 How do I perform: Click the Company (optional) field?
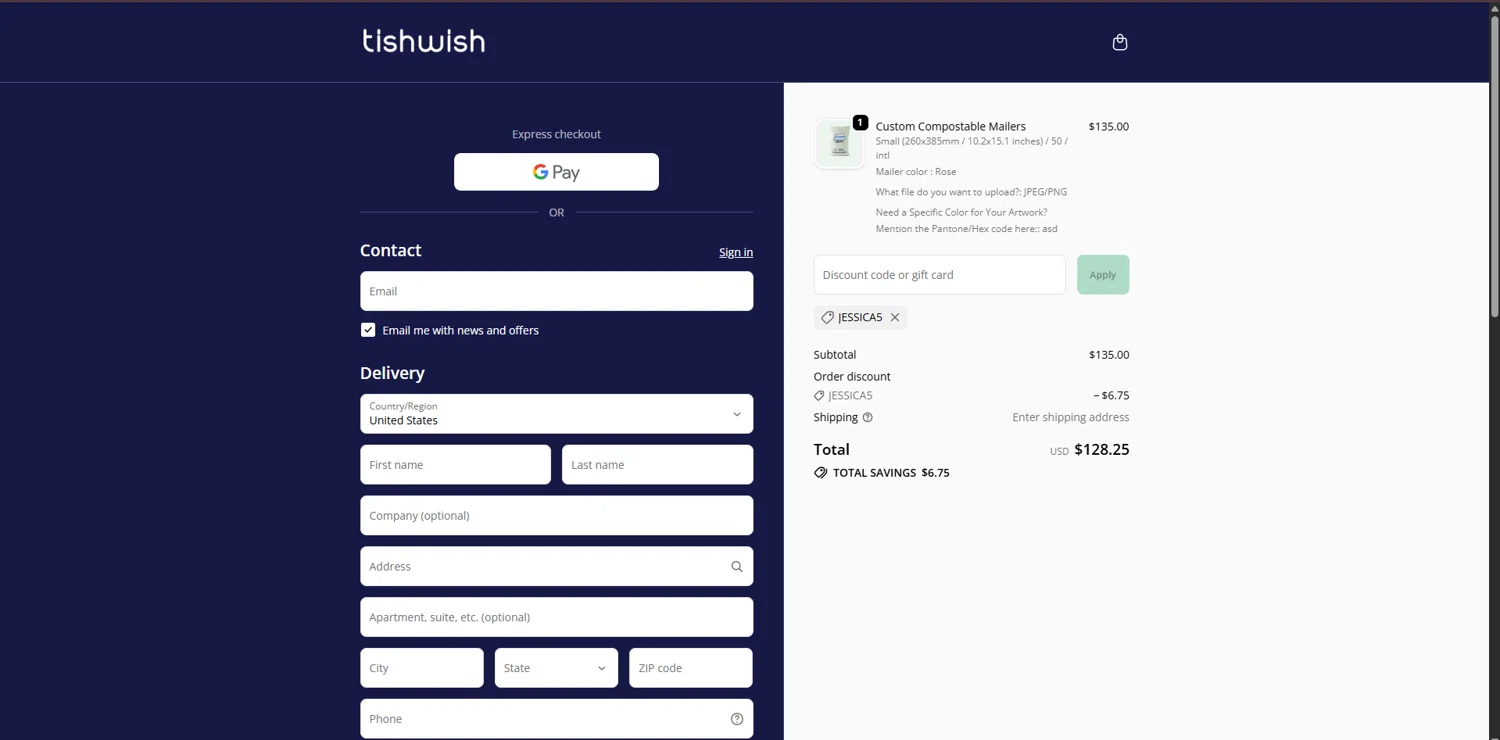[556, 516]
